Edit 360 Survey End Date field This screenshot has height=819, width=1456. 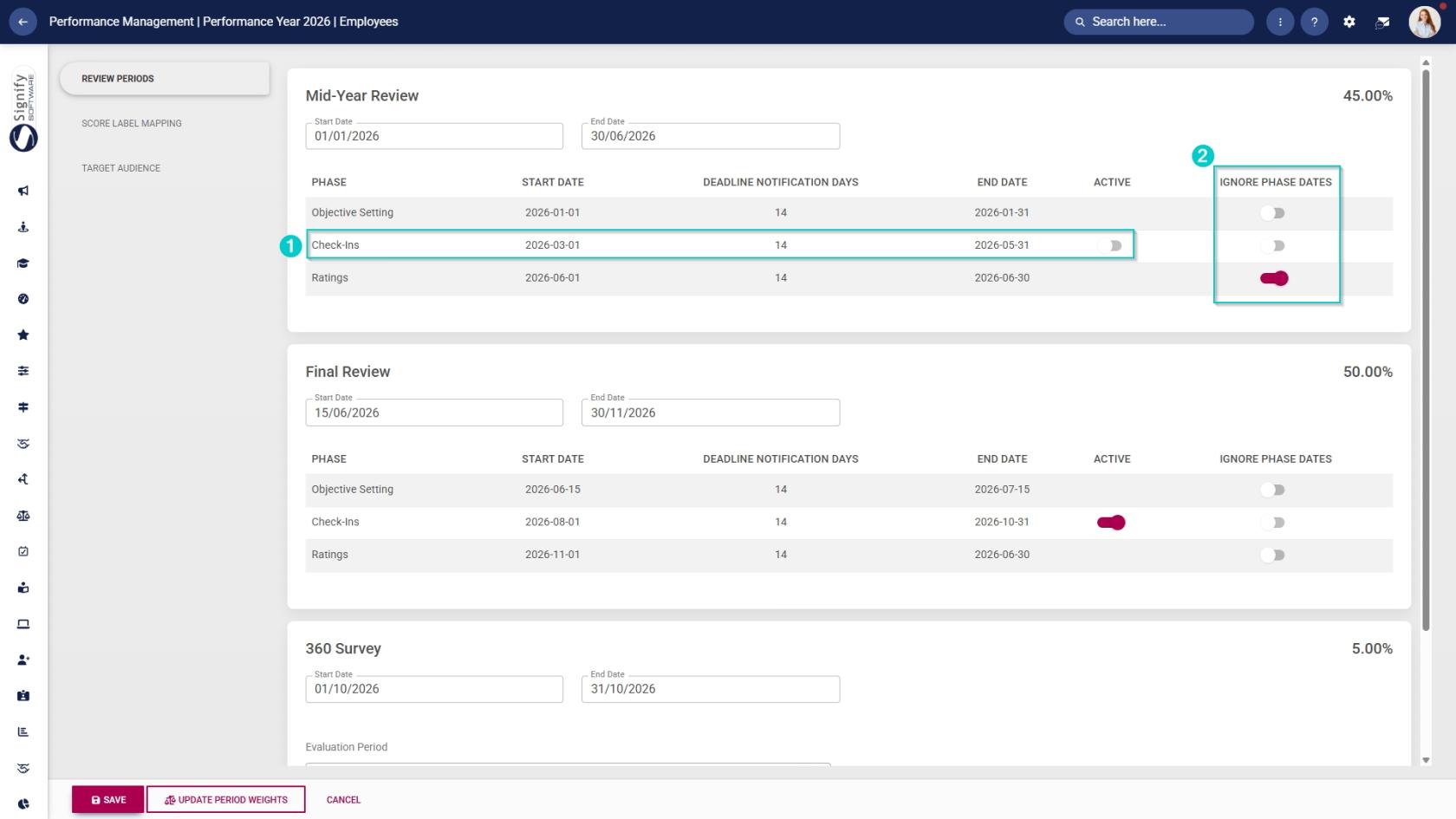point(710,689)
